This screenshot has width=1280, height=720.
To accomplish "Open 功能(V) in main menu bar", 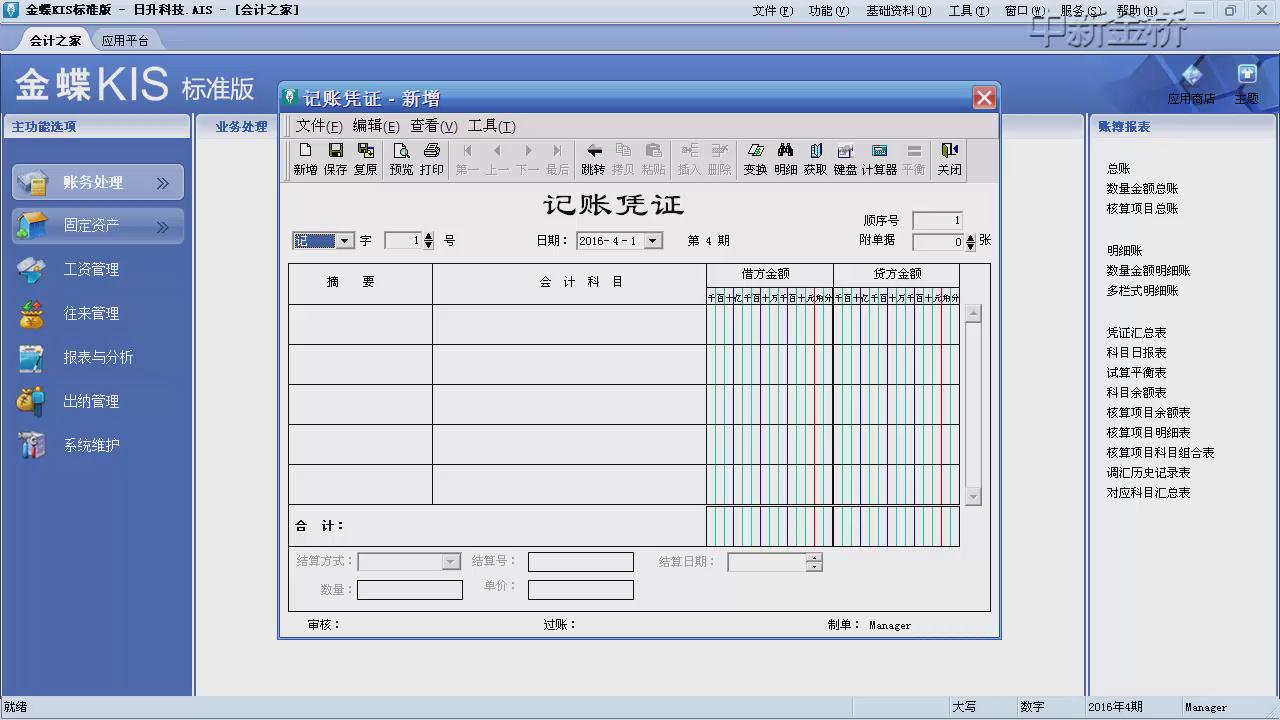I will [828, 11].
